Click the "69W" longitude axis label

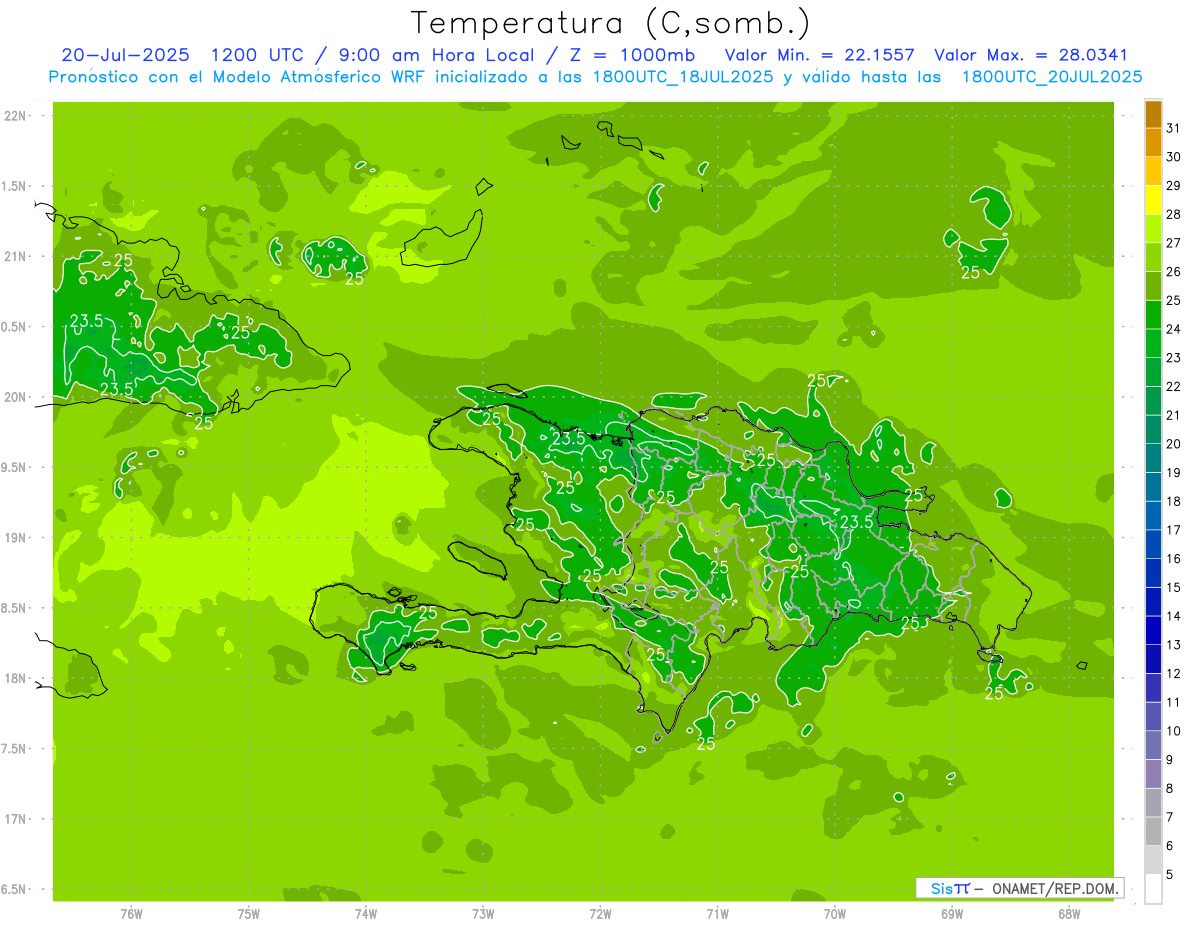952,914
